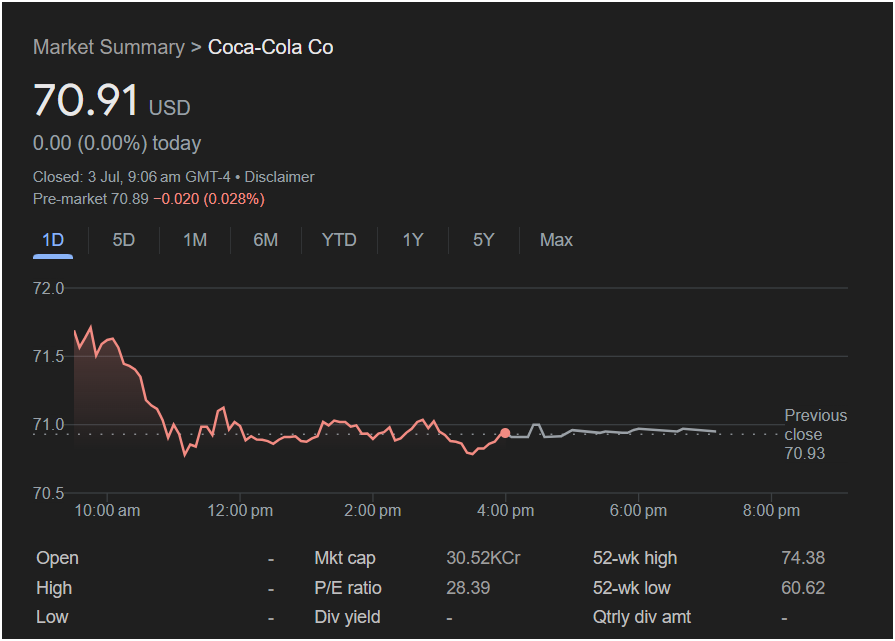Screen dimensions: 895x641
Task: Click the P/E ratio label
Action: [x=348, y=588]
